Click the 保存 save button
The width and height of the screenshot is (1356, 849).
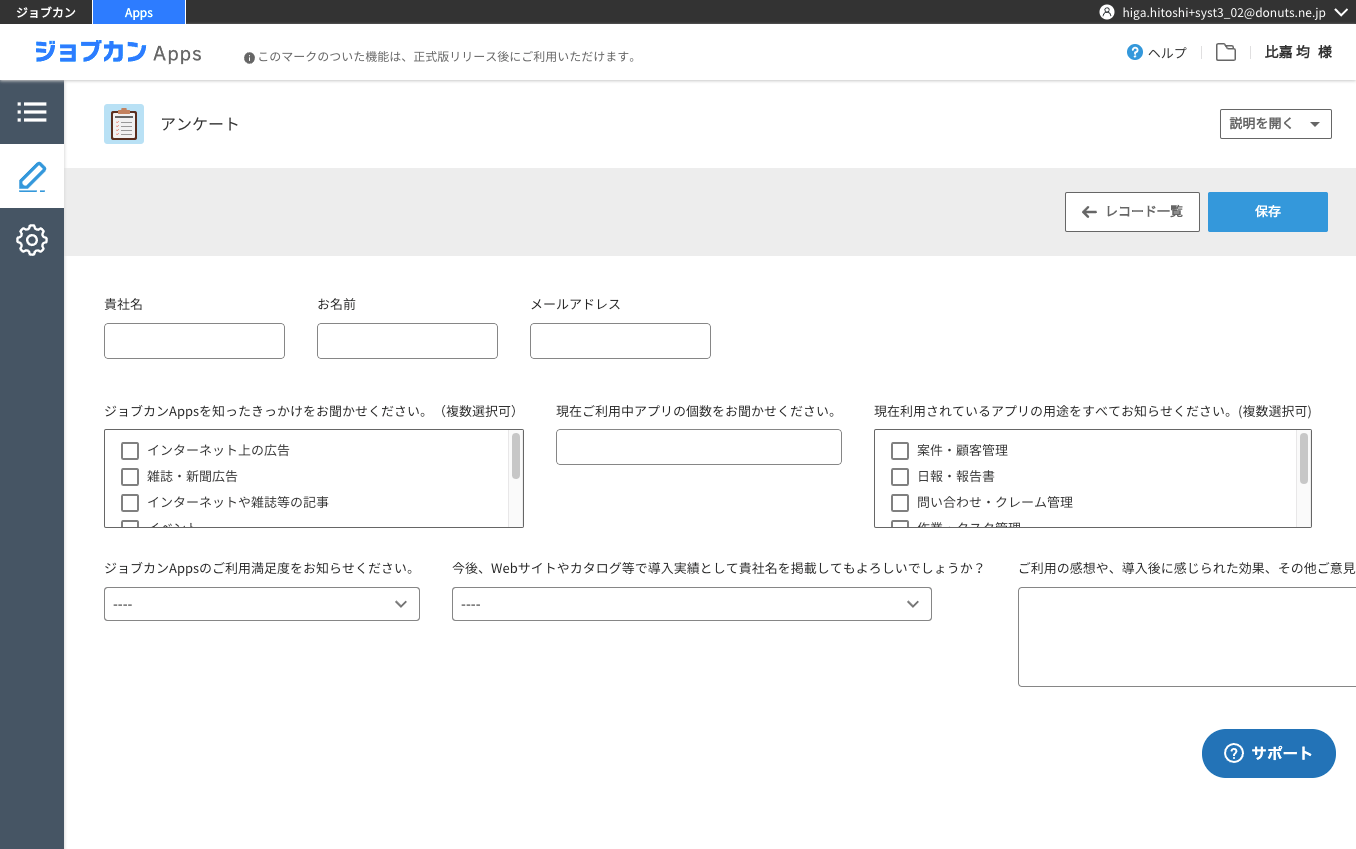click(x=1267, y=212)
